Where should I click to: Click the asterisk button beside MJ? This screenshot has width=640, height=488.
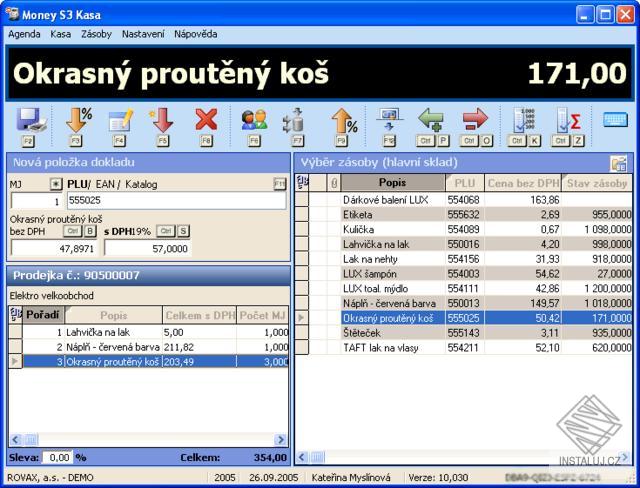pos(56,184)
